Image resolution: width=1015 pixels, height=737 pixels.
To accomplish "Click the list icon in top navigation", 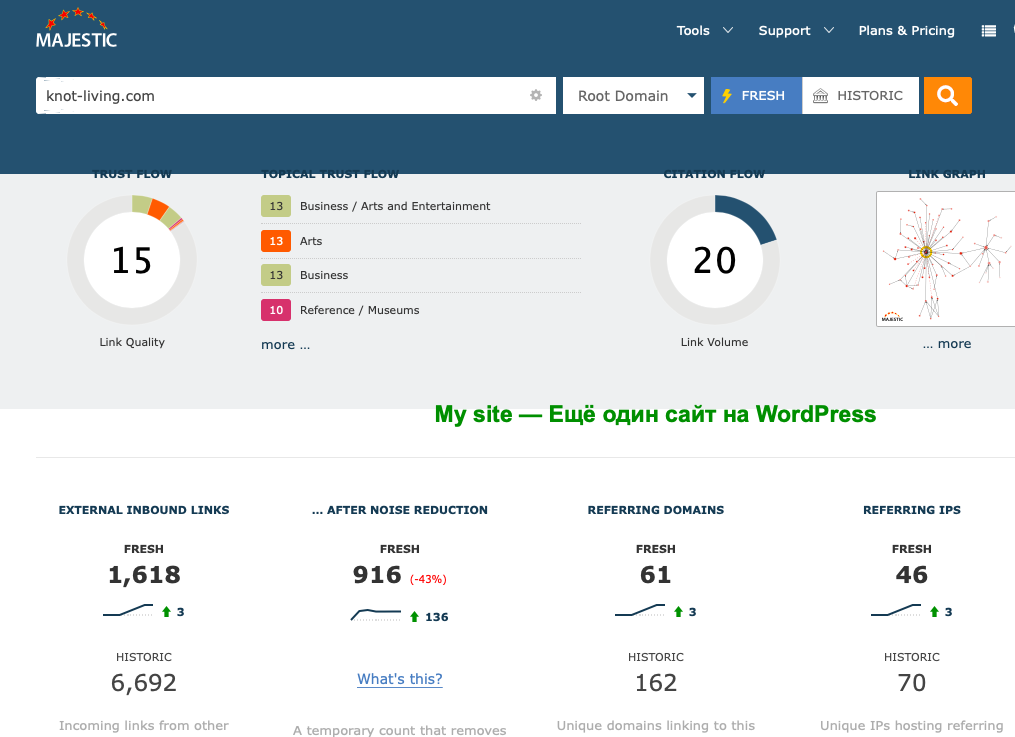I will (988, 31).
